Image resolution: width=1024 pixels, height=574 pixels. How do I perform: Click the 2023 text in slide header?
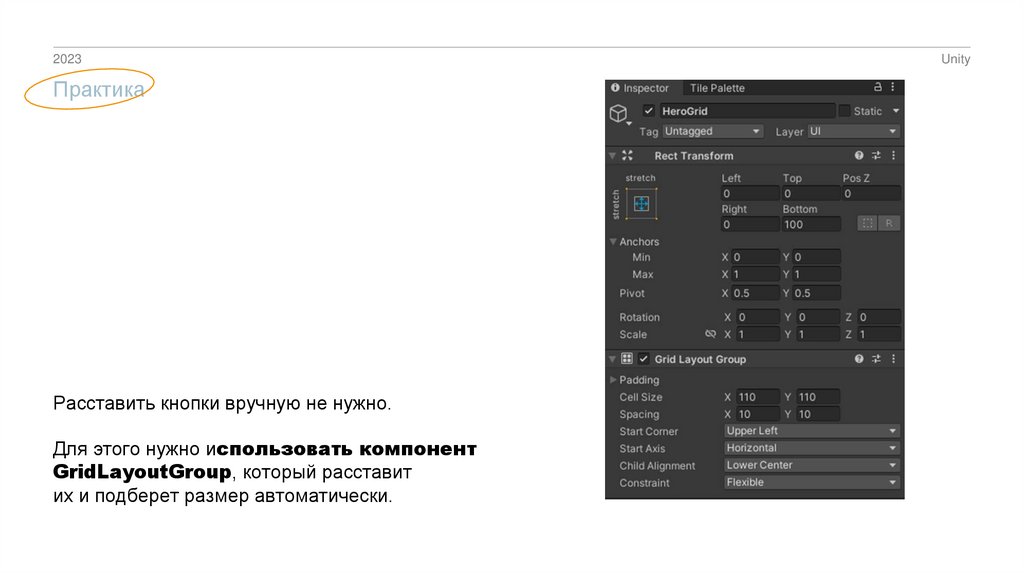point(67,59)
